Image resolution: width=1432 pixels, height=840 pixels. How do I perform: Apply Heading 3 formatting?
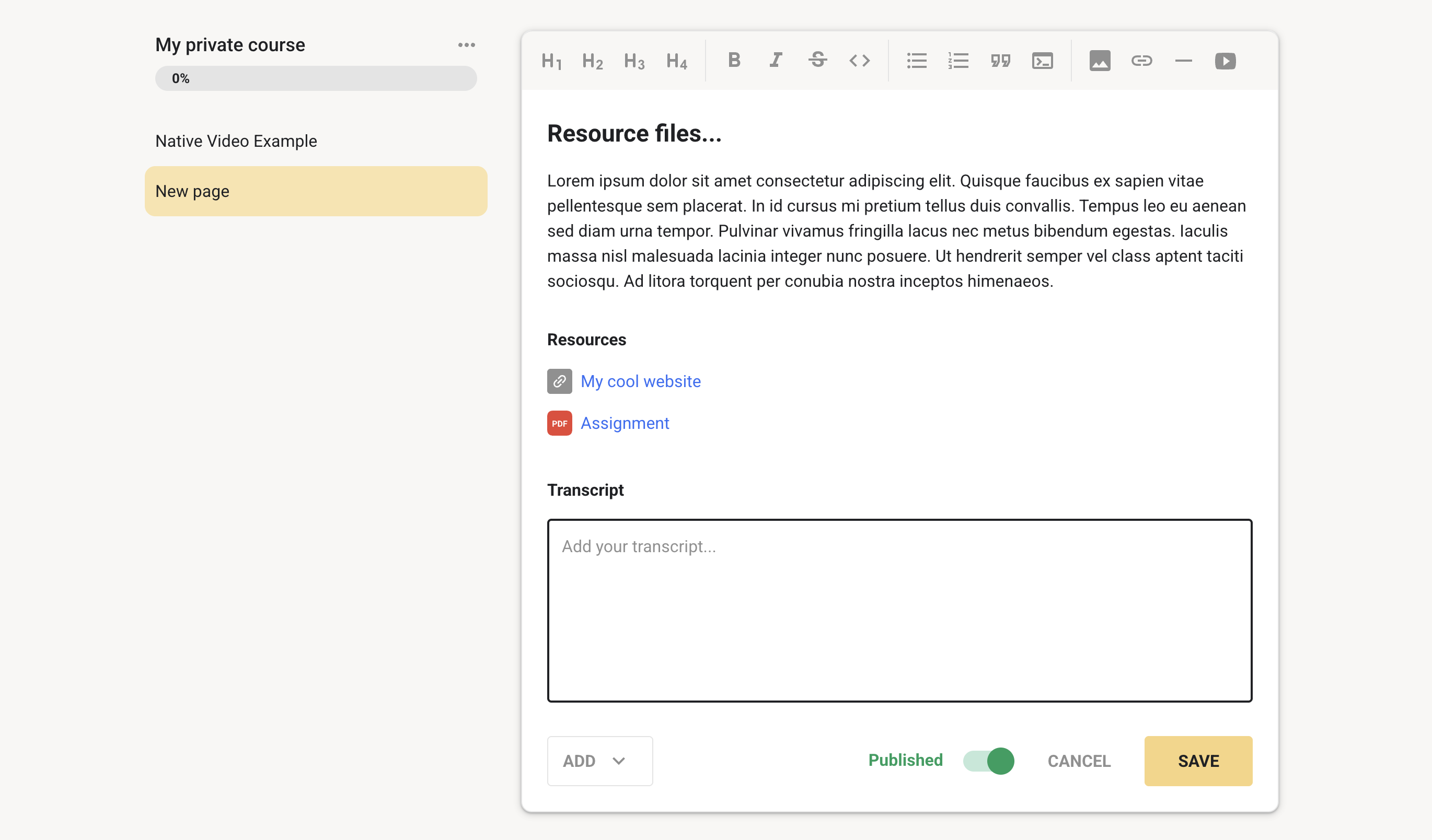(634, 61)
